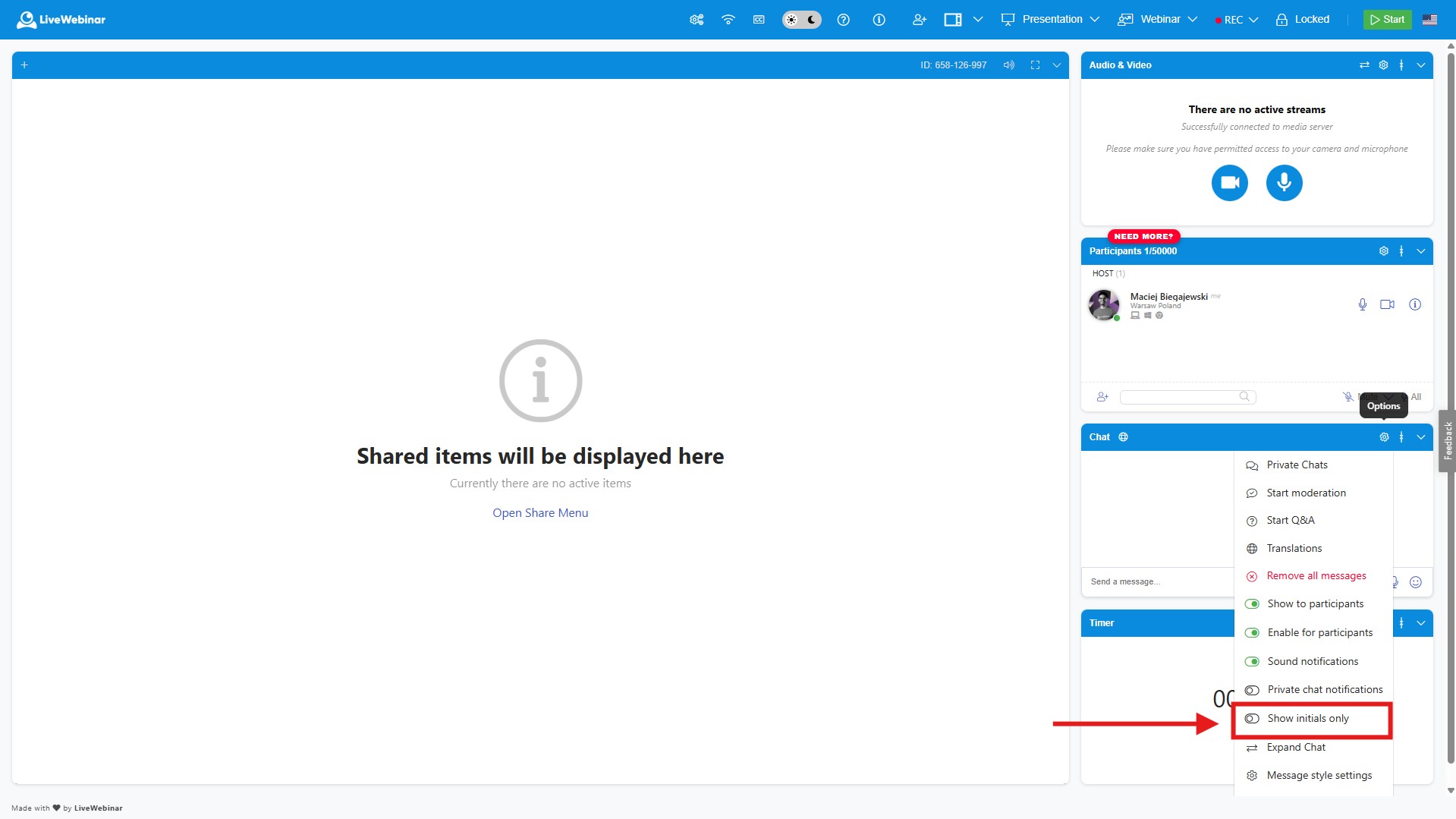Image resolution: width=1456 pixels, height=819 pixels.
Task: Open Participants panel settings gear
Action: 1383,251
